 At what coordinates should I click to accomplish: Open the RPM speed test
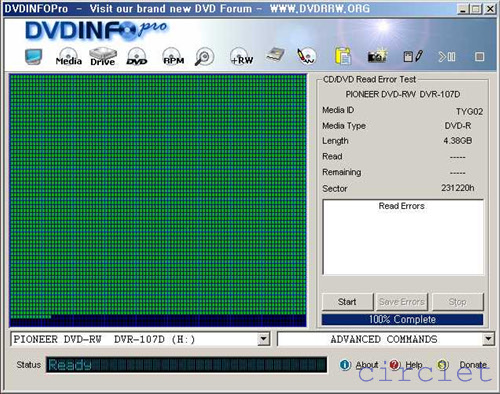coord(173,56)
